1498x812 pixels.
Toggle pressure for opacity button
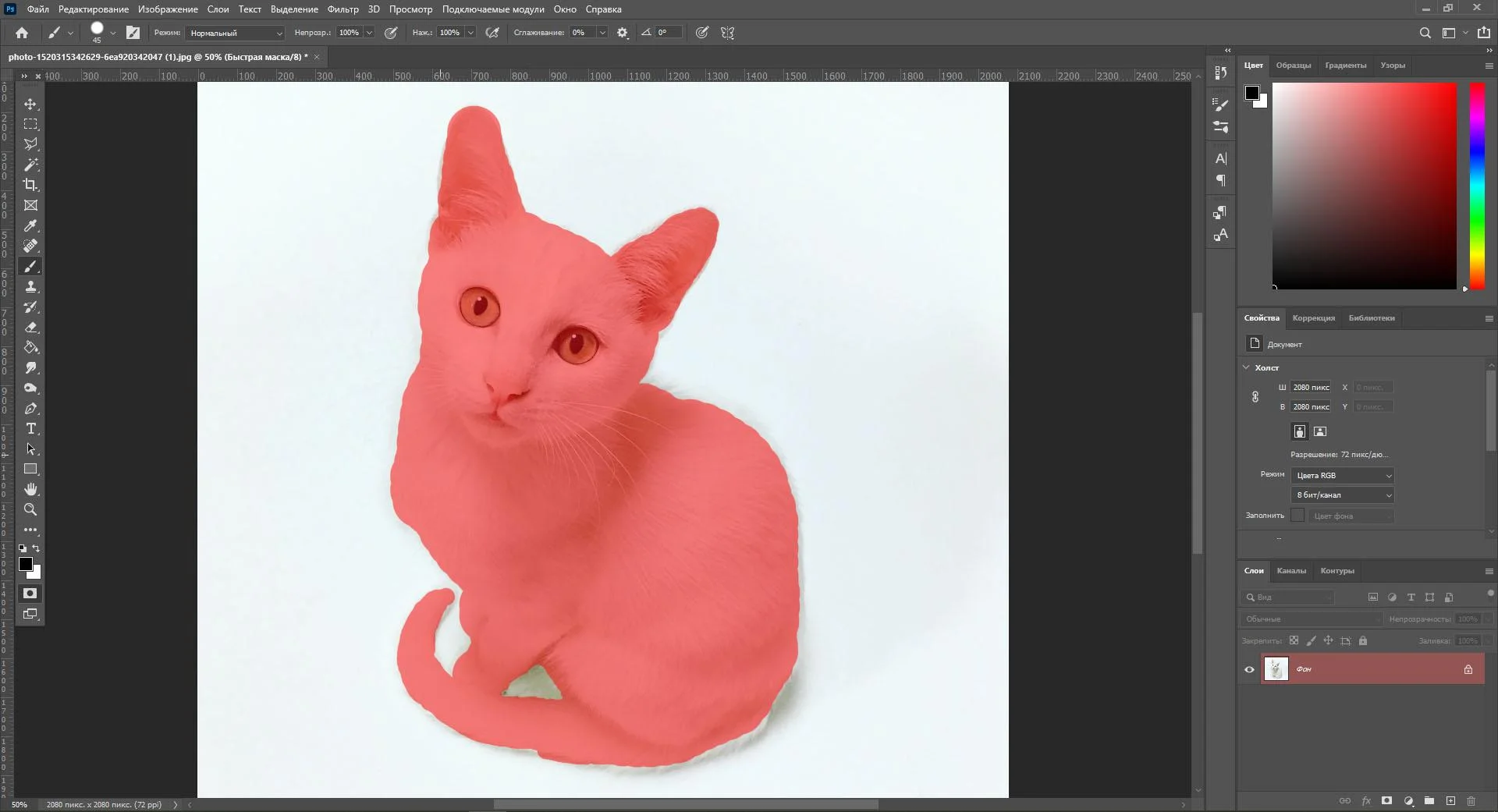point(391,33)
